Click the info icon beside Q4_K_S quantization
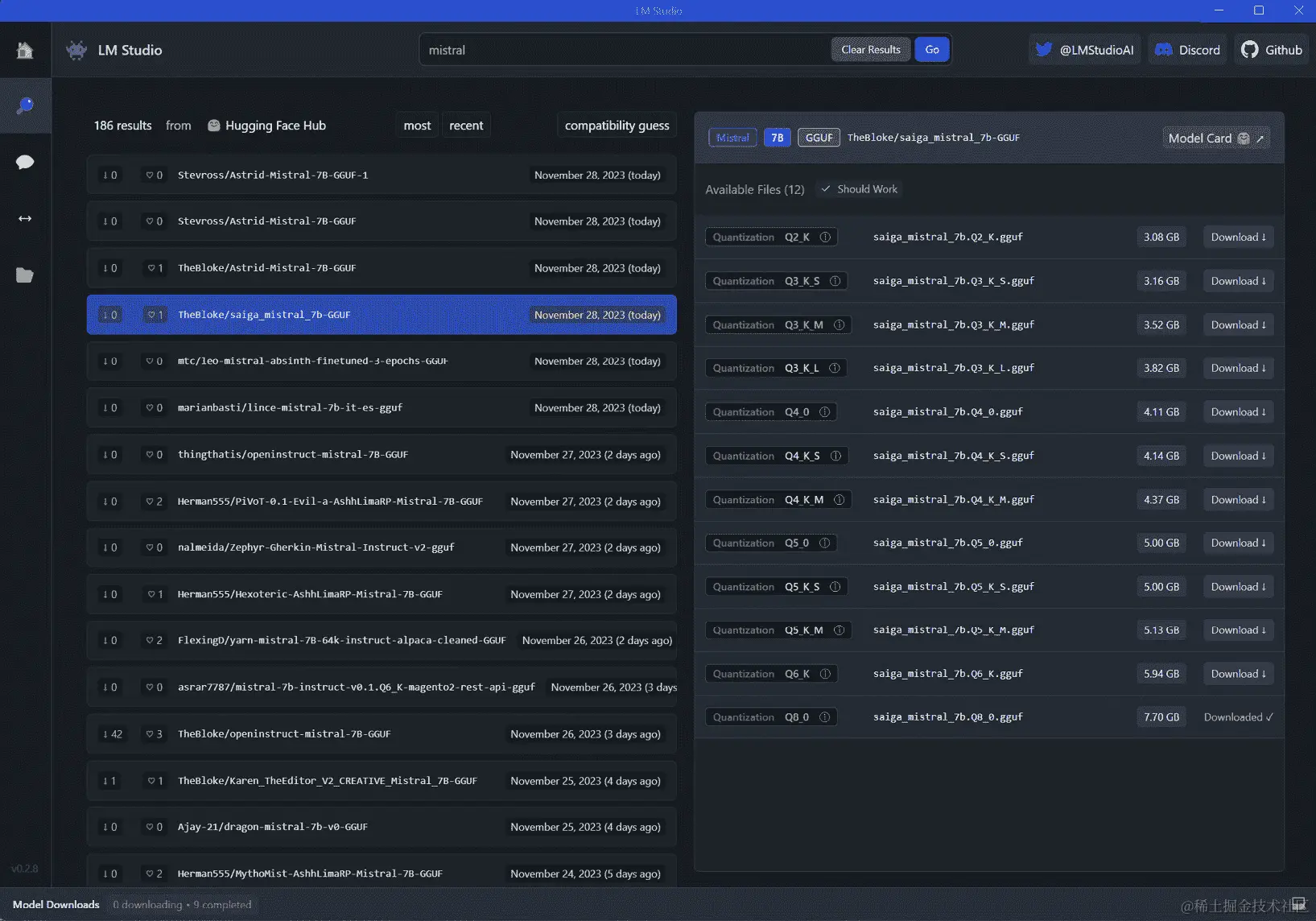 (x=835, y=456)
